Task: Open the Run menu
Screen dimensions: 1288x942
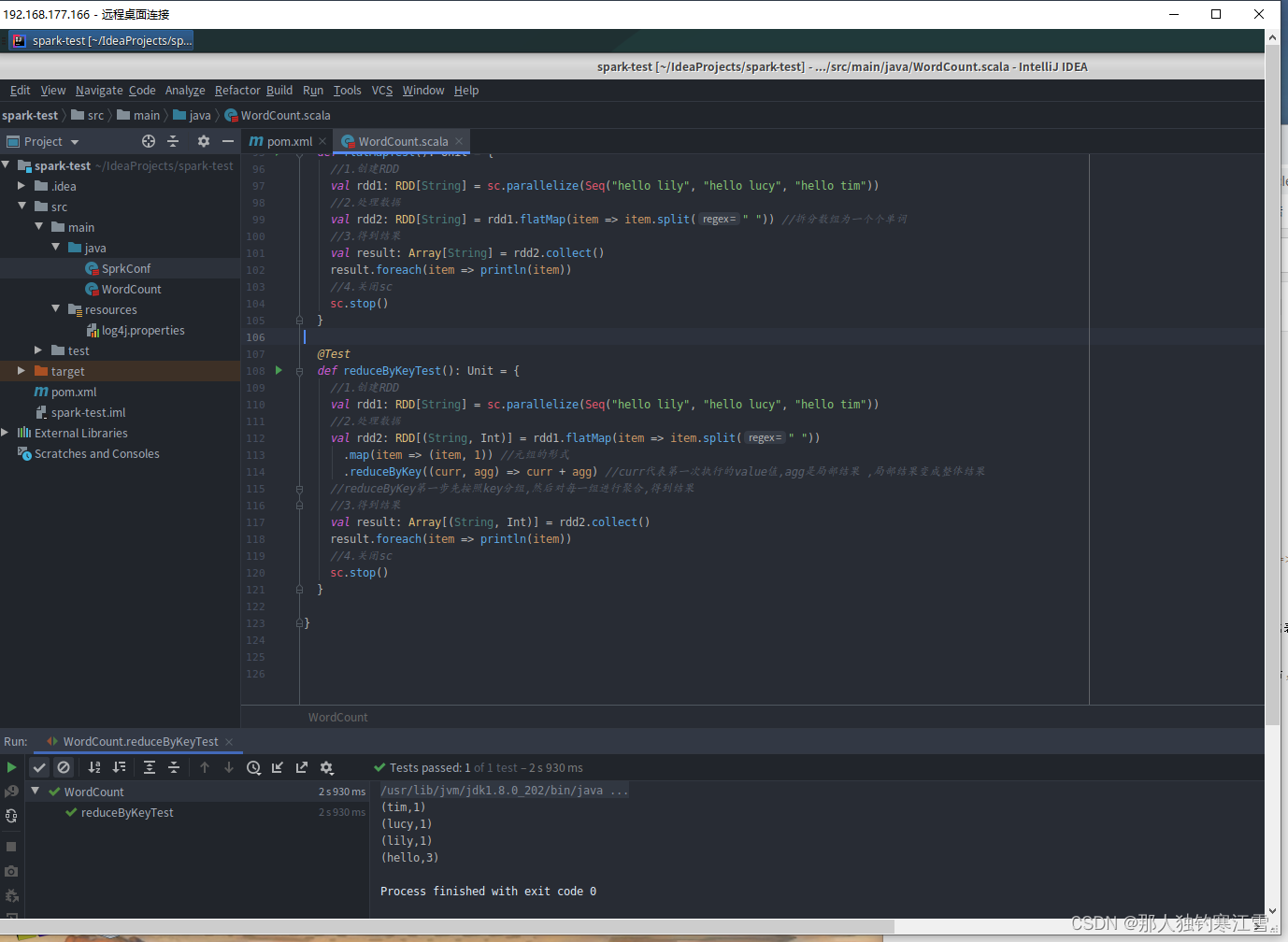Action: (313, 91)
